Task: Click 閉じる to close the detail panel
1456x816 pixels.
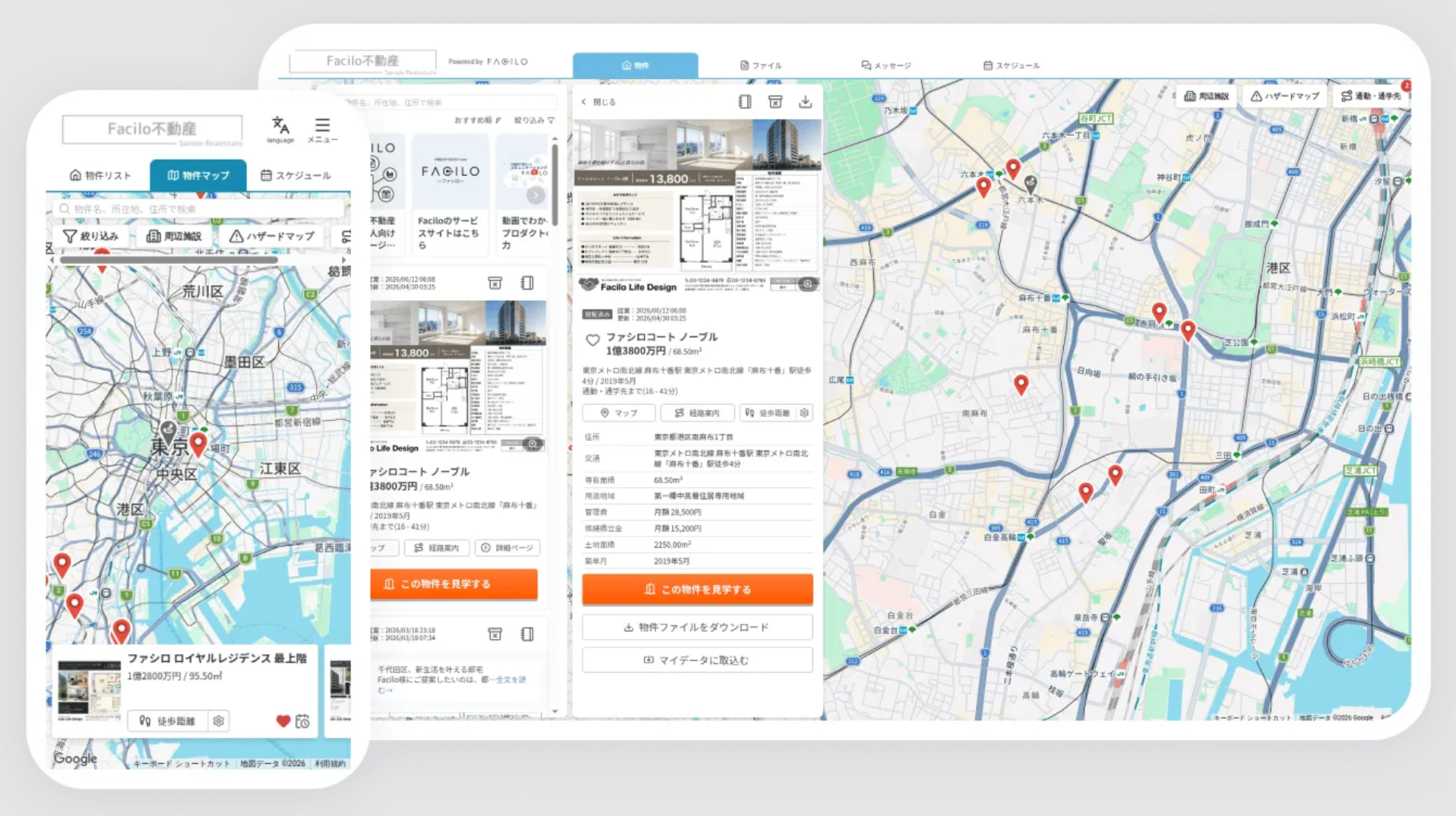Action: [x=599, y=102]
